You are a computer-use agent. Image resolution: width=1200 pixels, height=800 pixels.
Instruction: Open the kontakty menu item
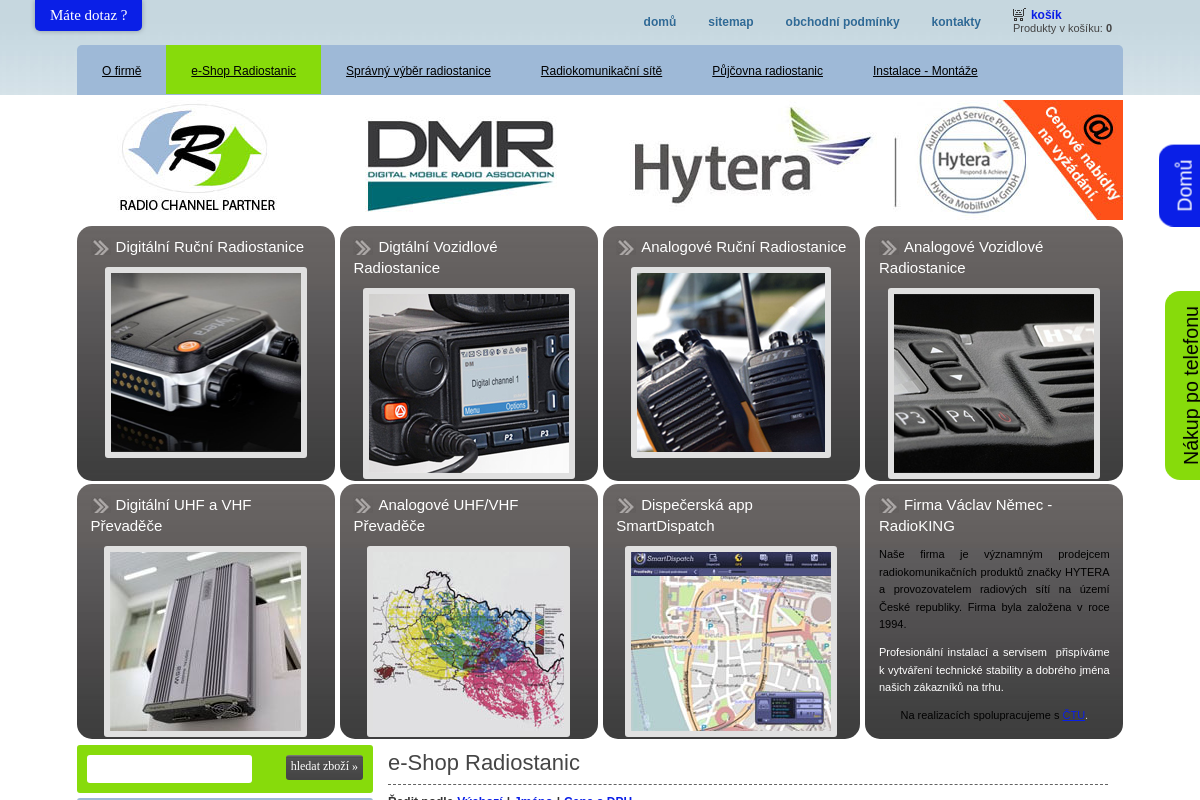(955, 21)
